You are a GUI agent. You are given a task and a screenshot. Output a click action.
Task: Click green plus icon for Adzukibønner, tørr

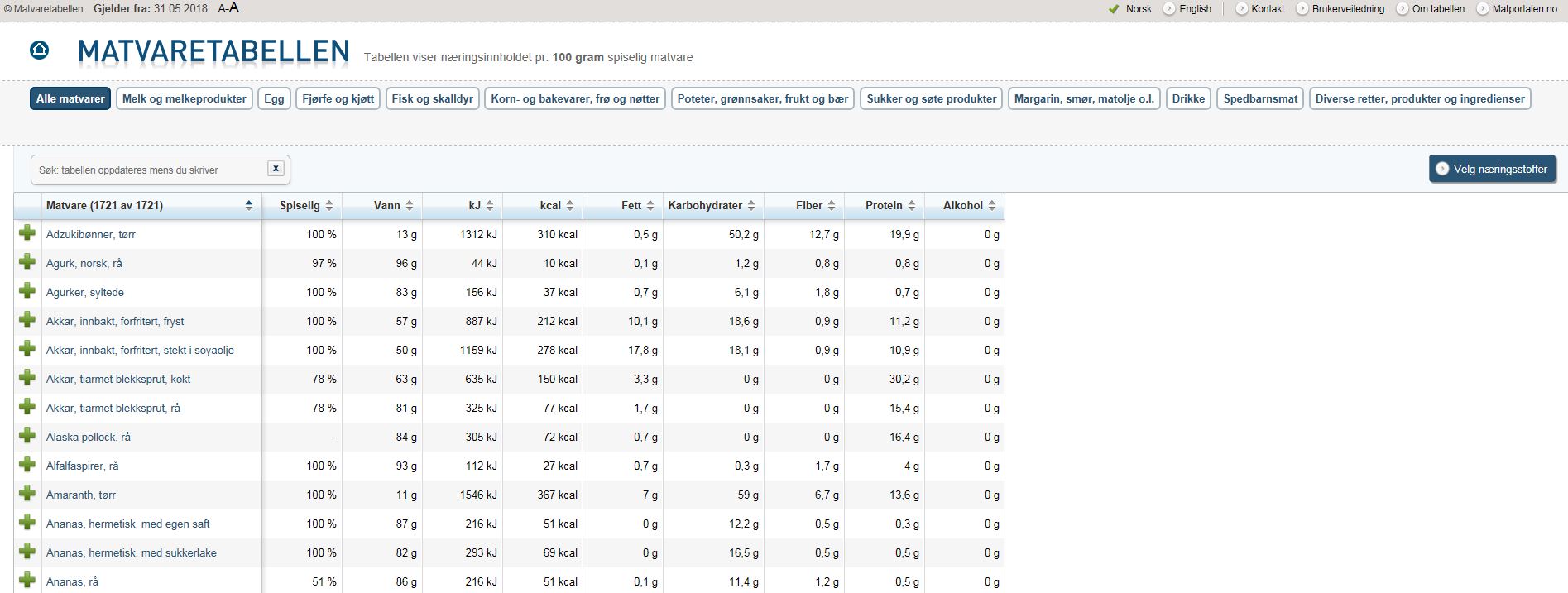[x=27, y=233]
